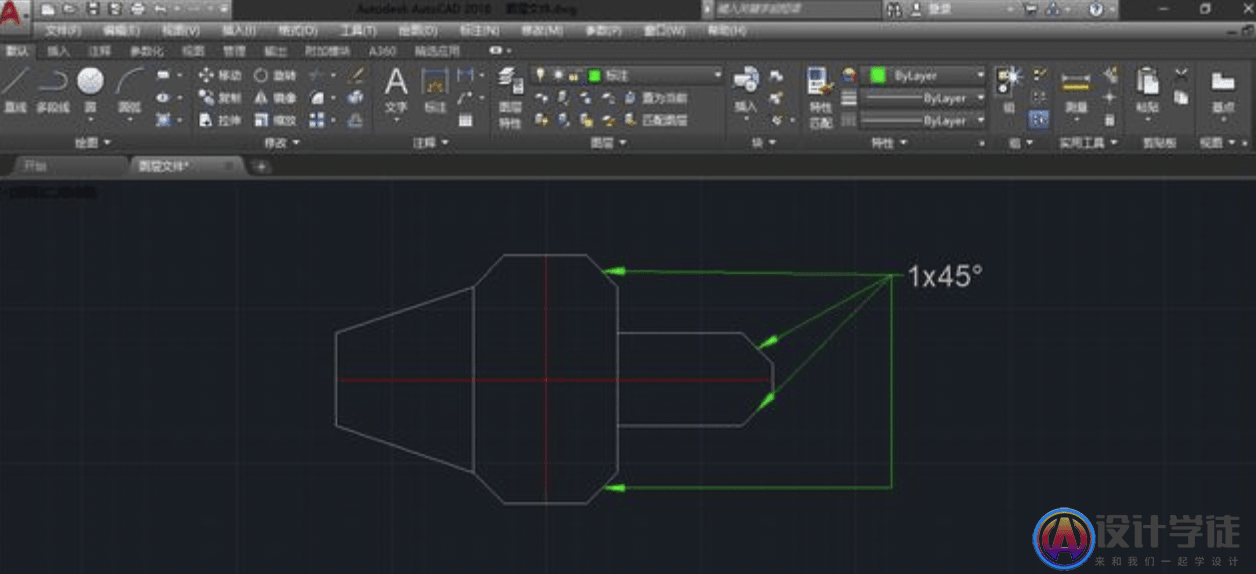Viewport: 1256px width, 574px height.
Task: Click the 匹配图层 button
Action: (x=658, y=120)
